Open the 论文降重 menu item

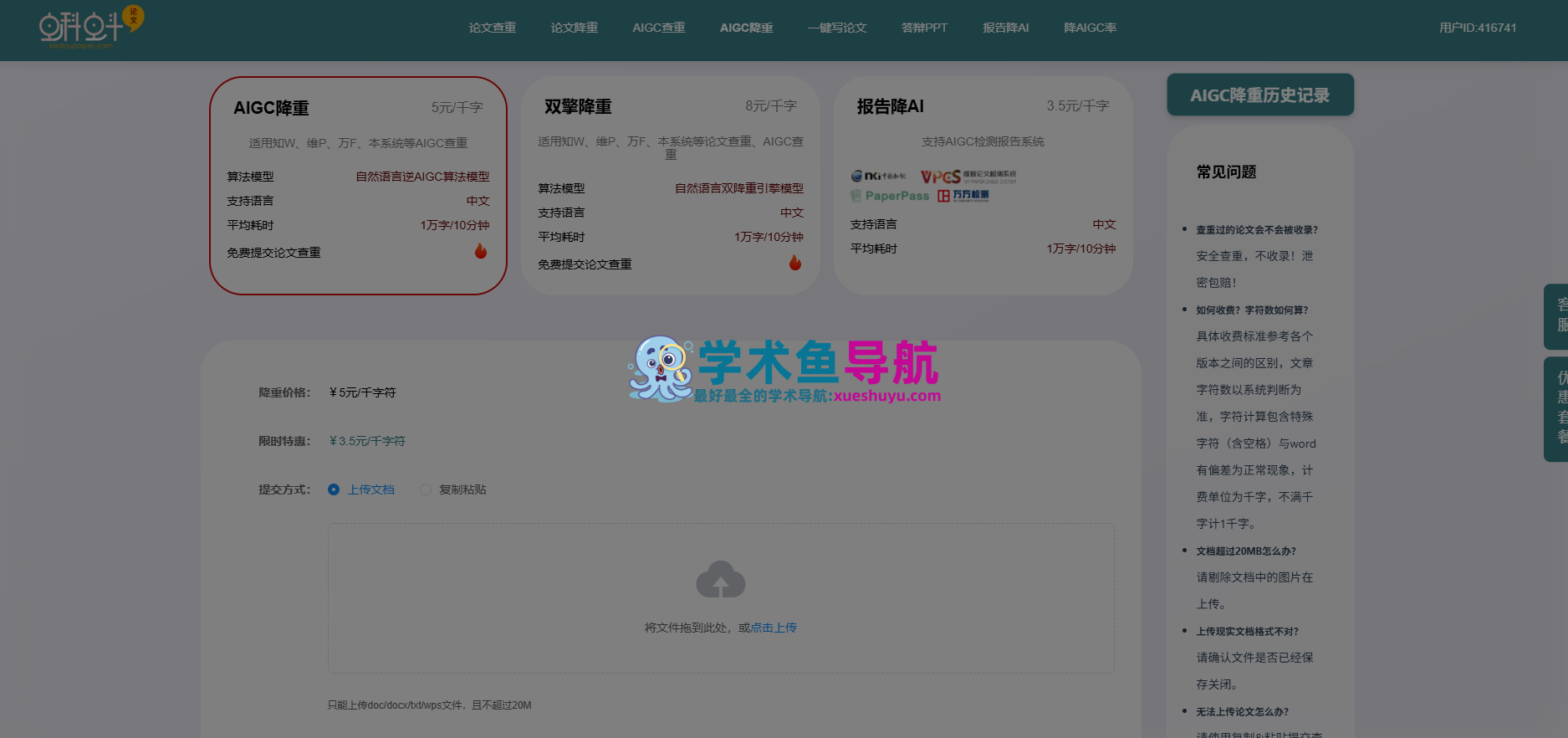575,28
